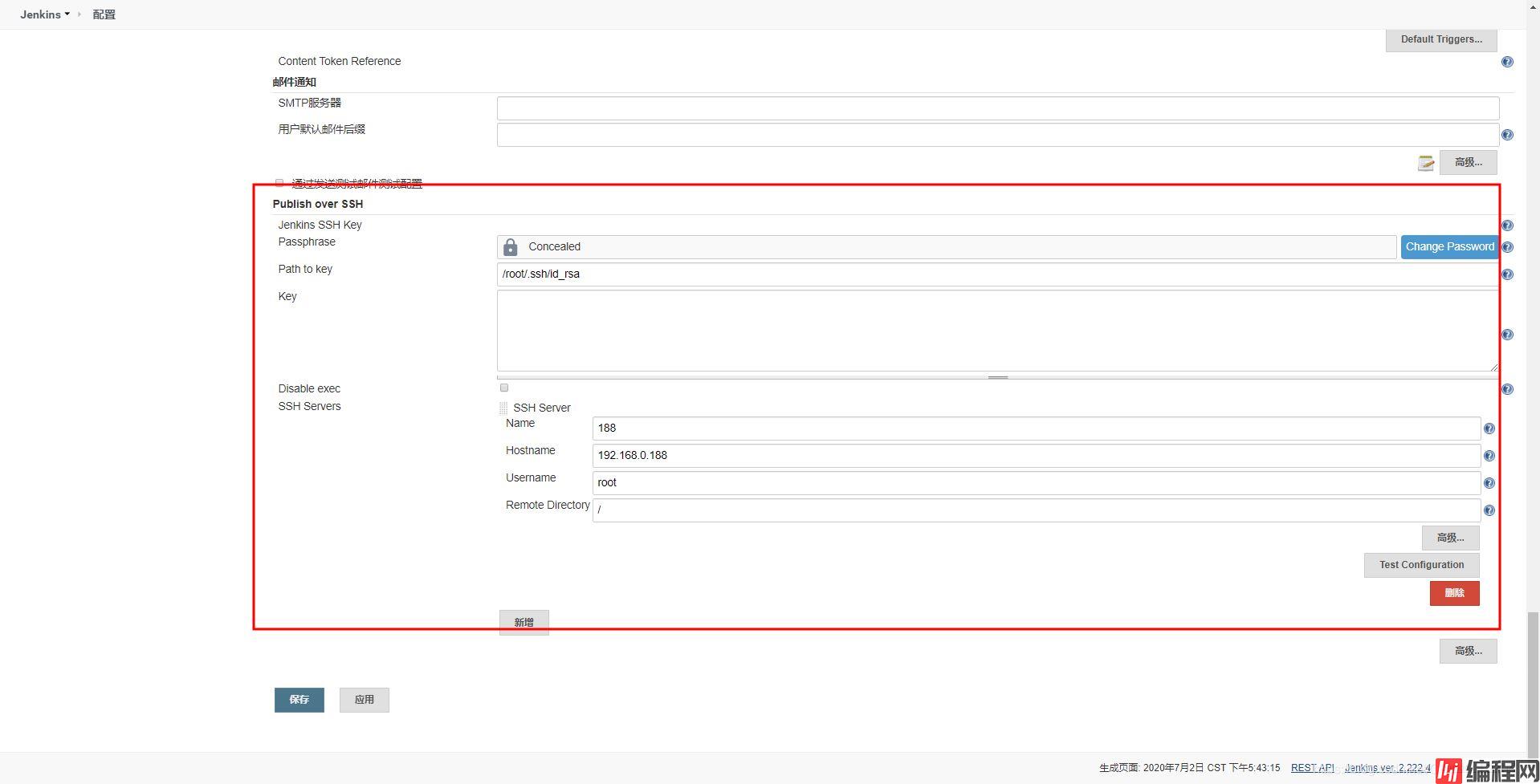This screenshot has height=784, width=1540.
Task: Click the 配置 breadcrumb item
Action: (104, 14)
